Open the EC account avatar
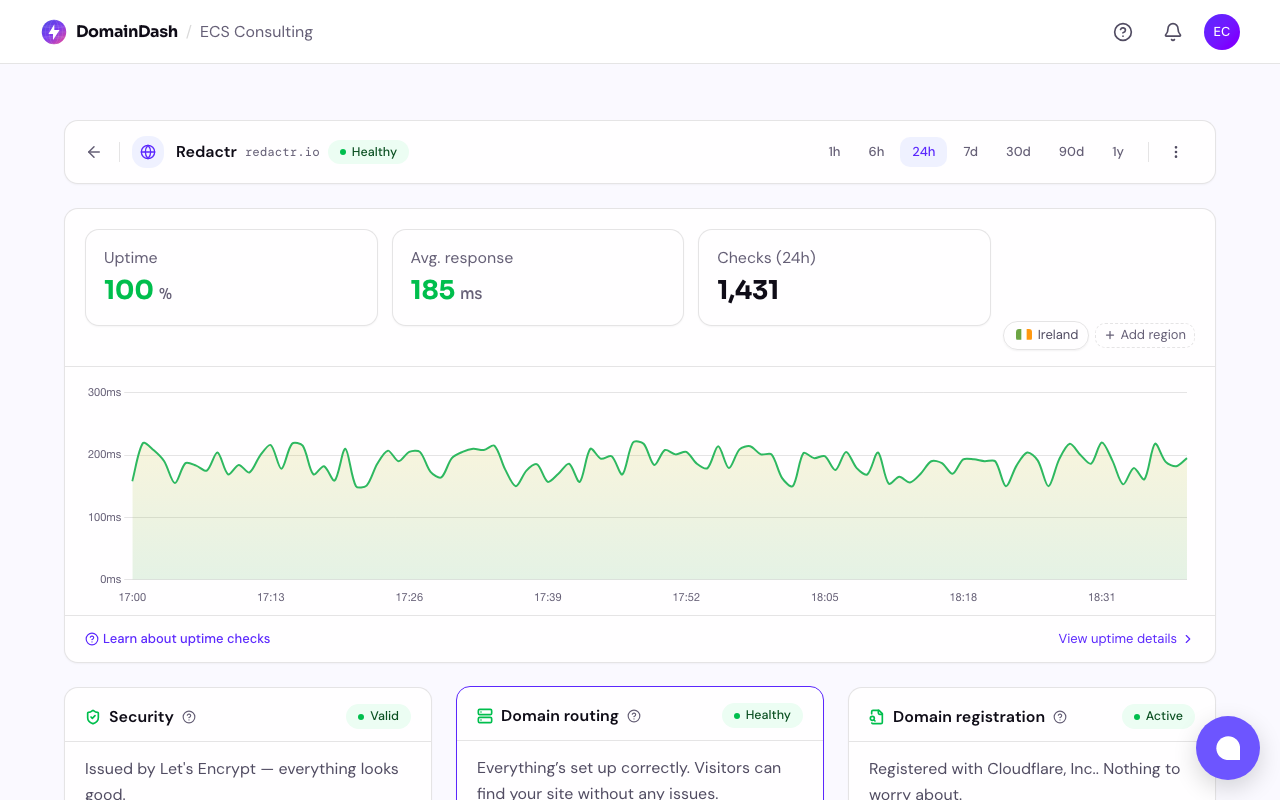 (x=1221, y=31)
